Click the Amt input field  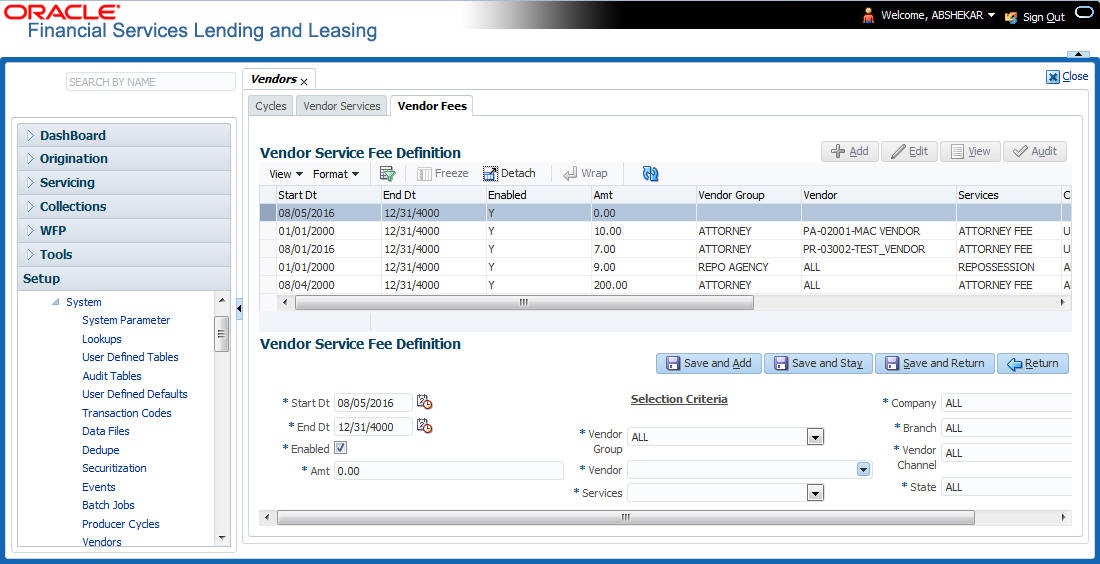click(449, 471)
